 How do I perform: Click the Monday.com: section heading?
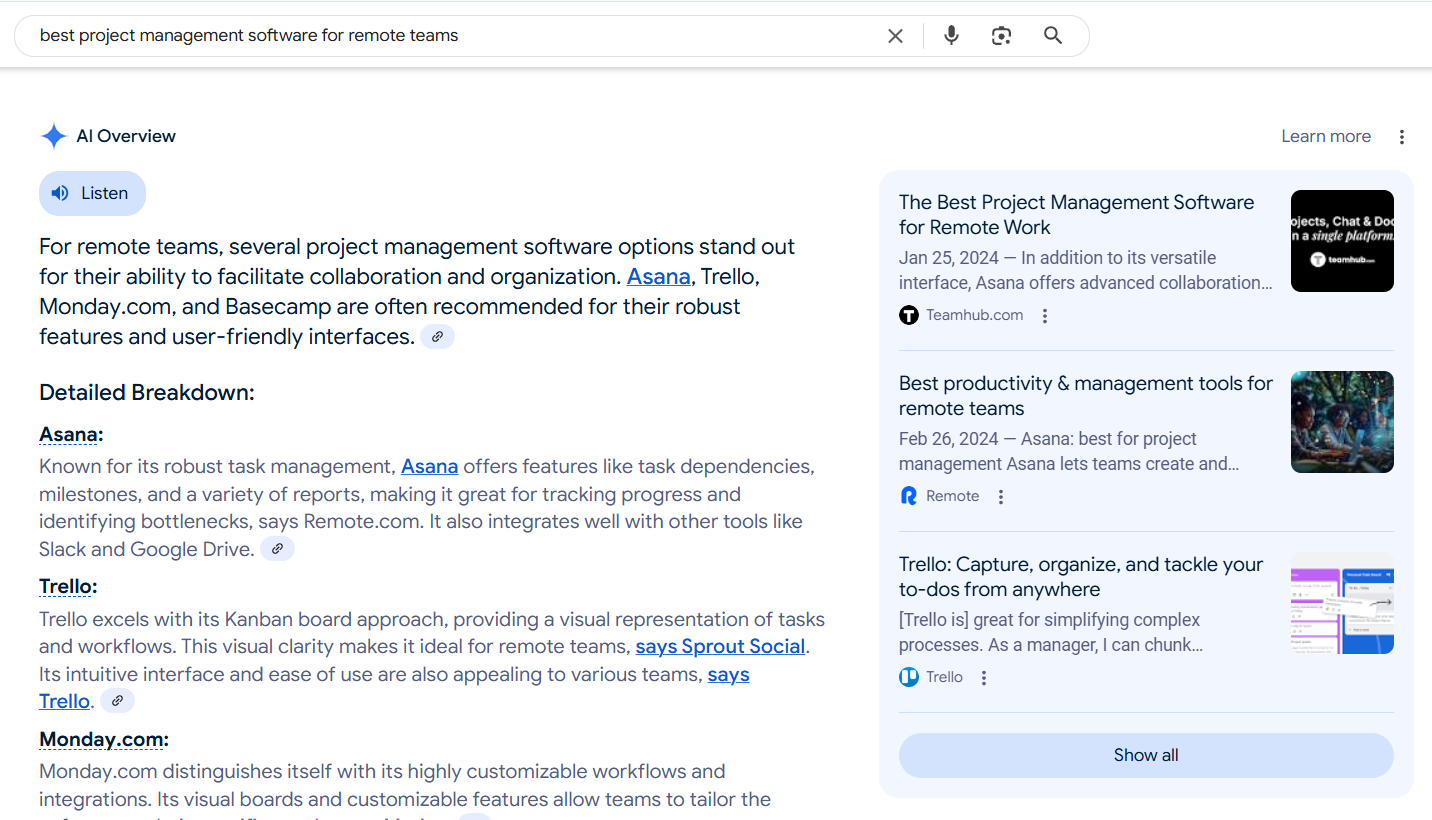point(104,739)
